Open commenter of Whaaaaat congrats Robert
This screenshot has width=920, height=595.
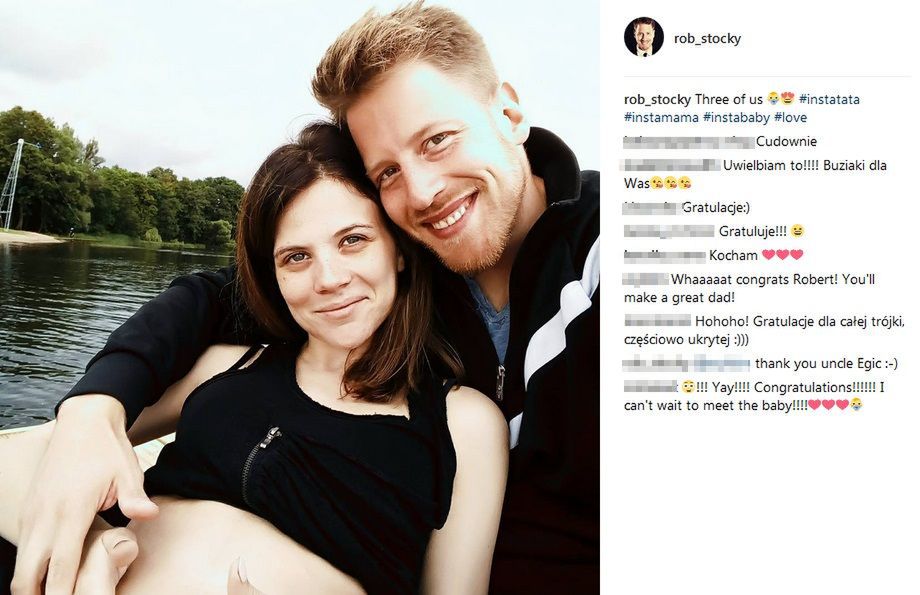pos(646,279)
